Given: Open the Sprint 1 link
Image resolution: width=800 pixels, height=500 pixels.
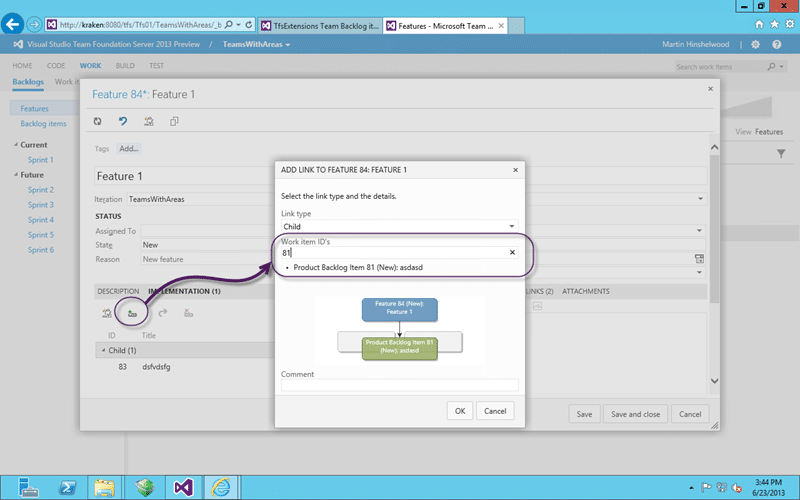Looking at the screenshot, I should tap(41, 160).
